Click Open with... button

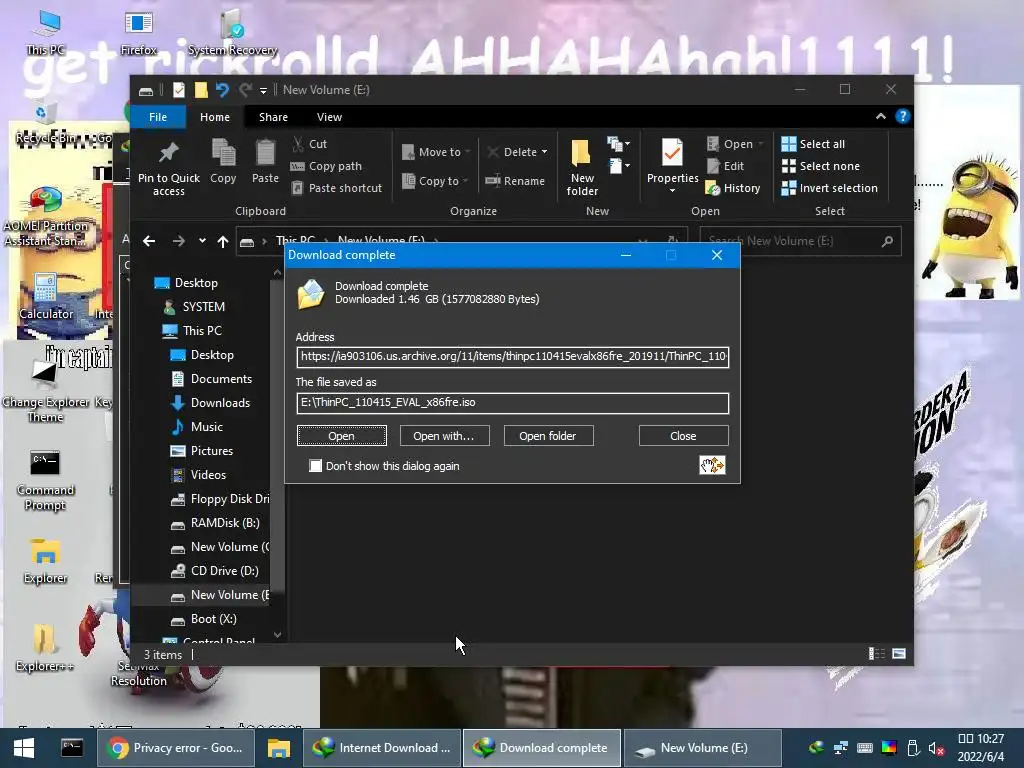pyautogui.click(x=444, y=436)
